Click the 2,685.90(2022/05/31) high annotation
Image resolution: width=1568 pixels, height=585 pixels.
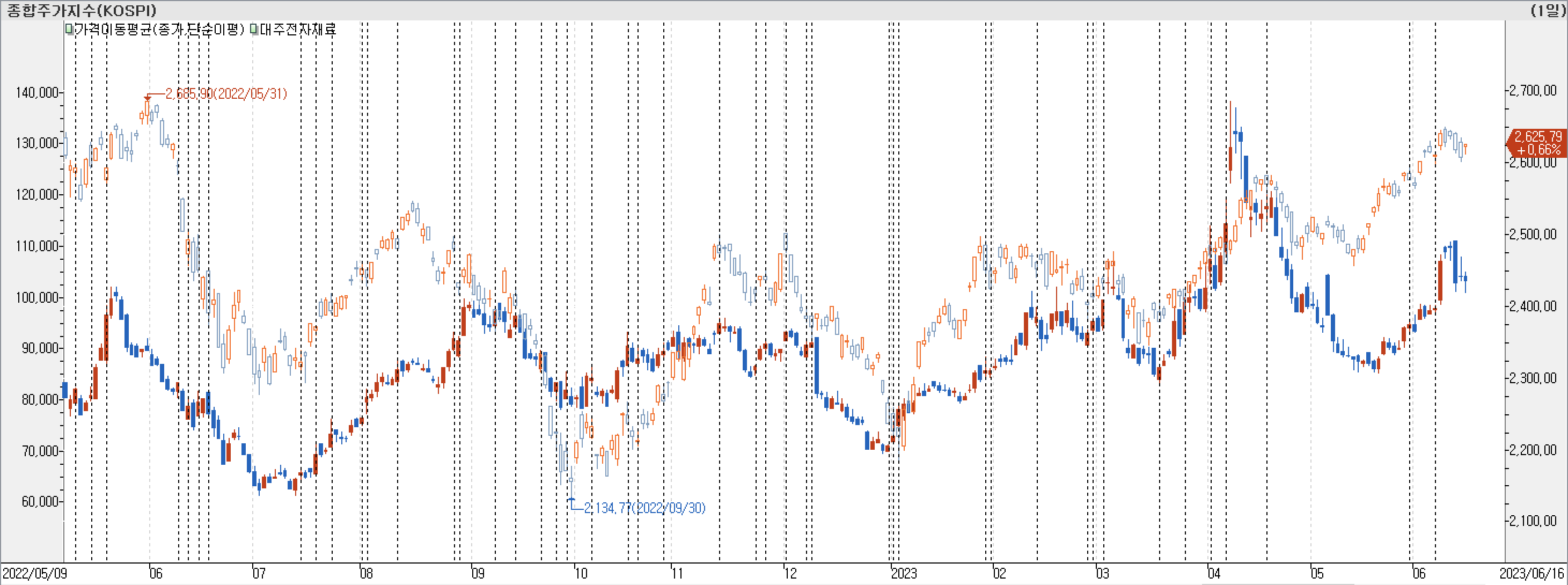pyautogui.click(x=226, y=94)
